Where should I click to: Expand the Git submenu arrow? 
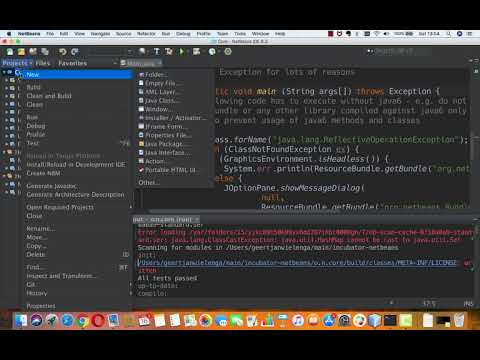tap(131, 285)
